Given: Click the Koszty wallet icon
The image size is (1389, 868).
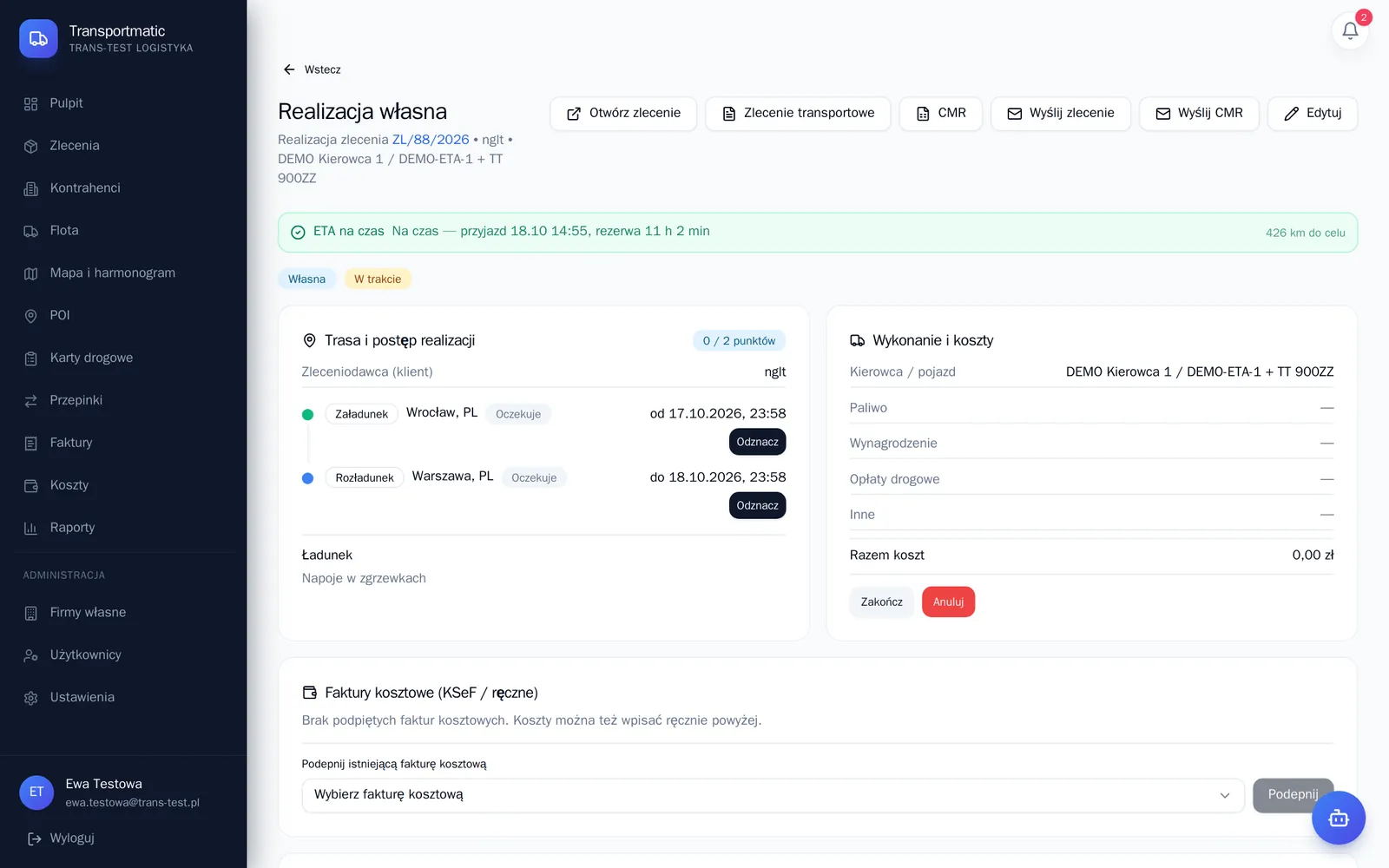Looking at the screenshot, I should 31,486.
